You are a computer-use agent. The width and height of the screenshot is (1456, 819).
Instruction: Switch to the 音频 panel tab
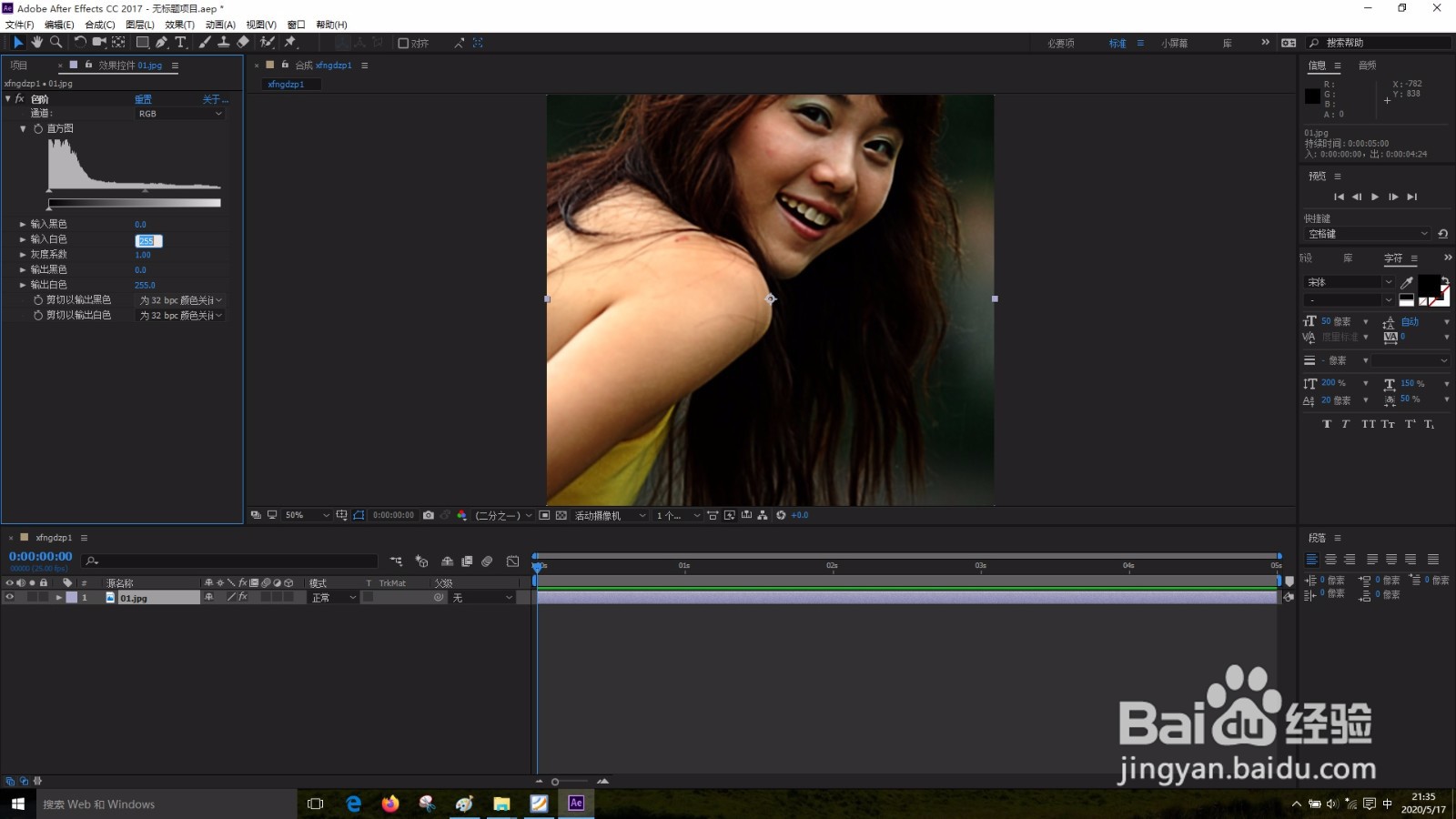coord(1367,66)
